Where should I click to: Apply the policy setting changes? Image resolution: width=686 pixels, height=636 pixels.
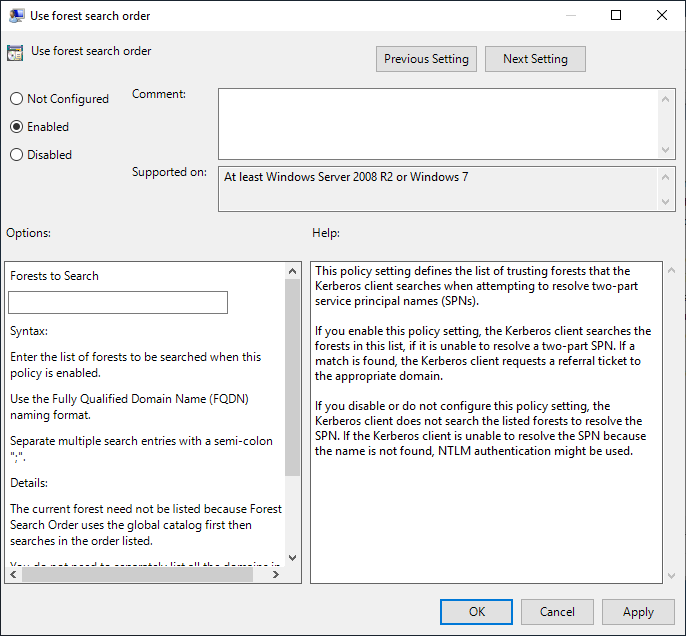pyautogui.click(x=638, y=612)
